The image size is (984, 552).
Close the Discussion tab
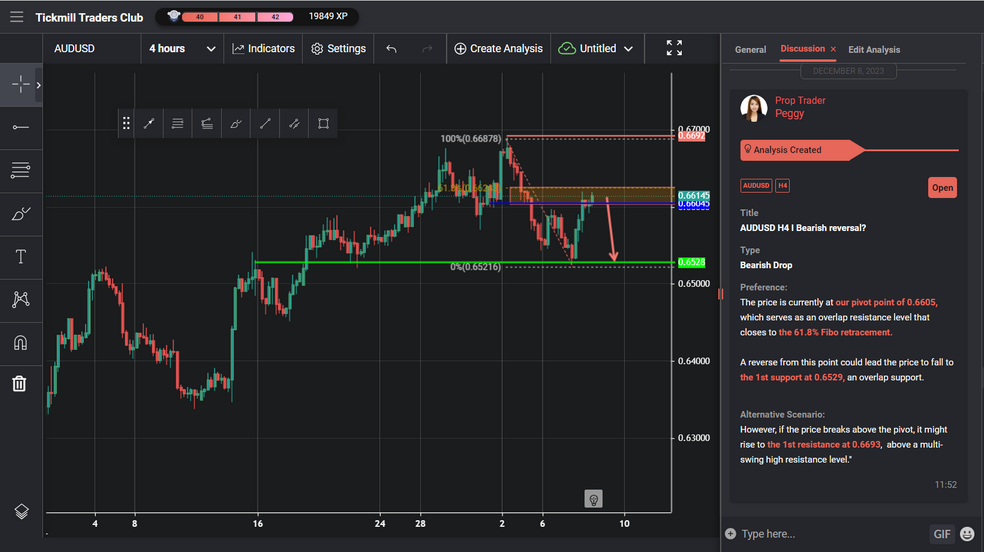tap(833, 49)
